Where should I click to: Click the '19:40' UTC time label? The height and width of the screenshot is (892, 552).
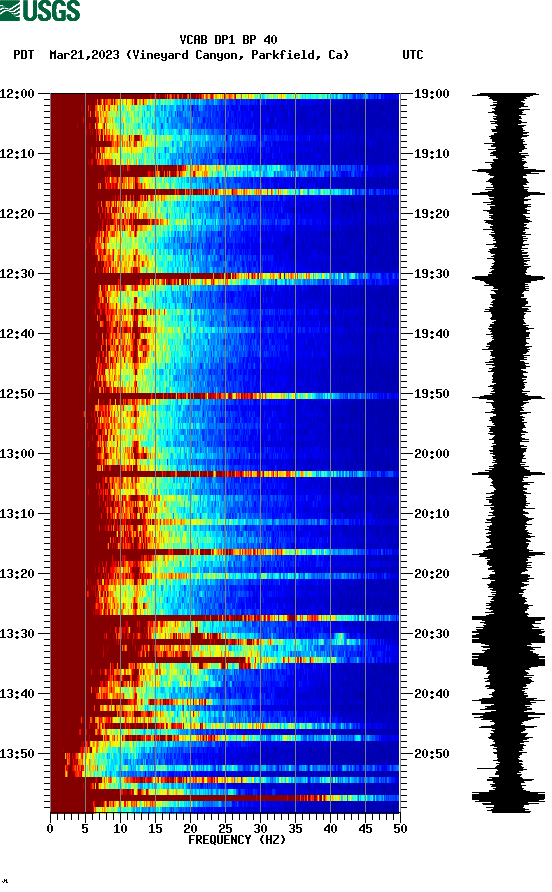click(432, 334)
